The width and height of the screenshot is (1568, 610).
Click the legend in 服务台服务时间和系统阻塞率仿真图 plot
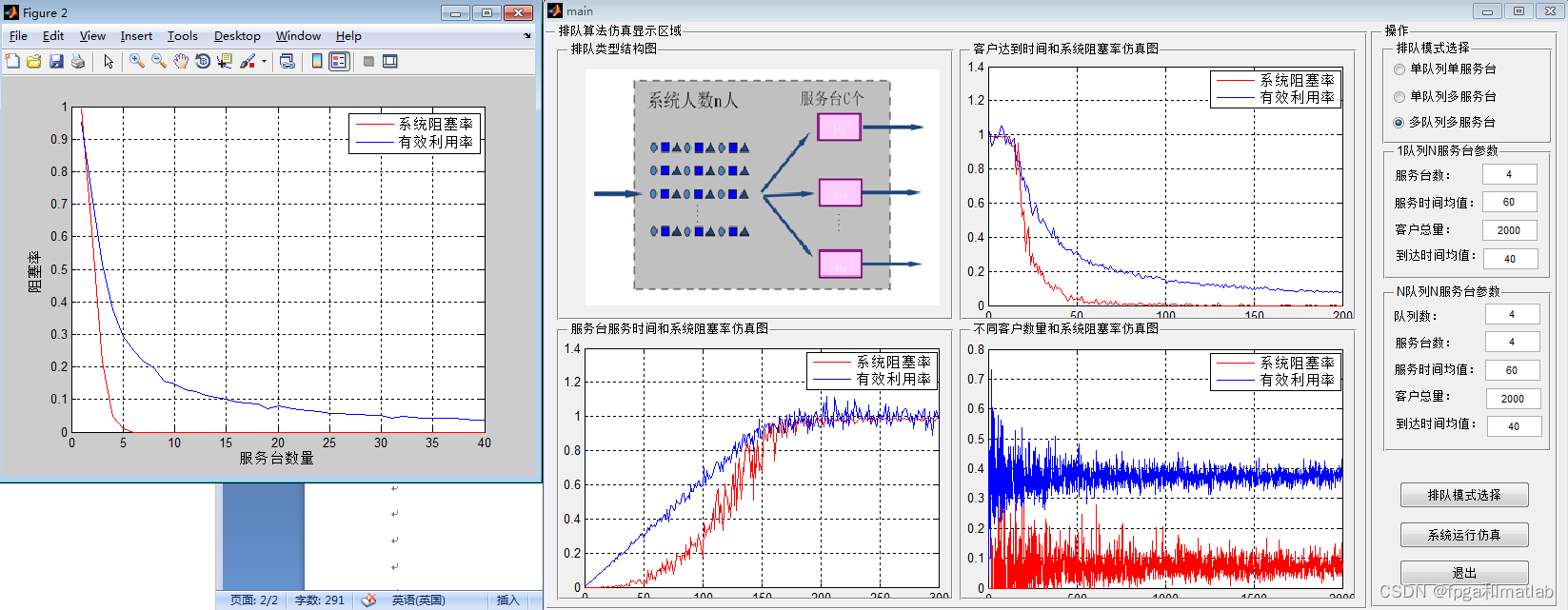[872, 371]
